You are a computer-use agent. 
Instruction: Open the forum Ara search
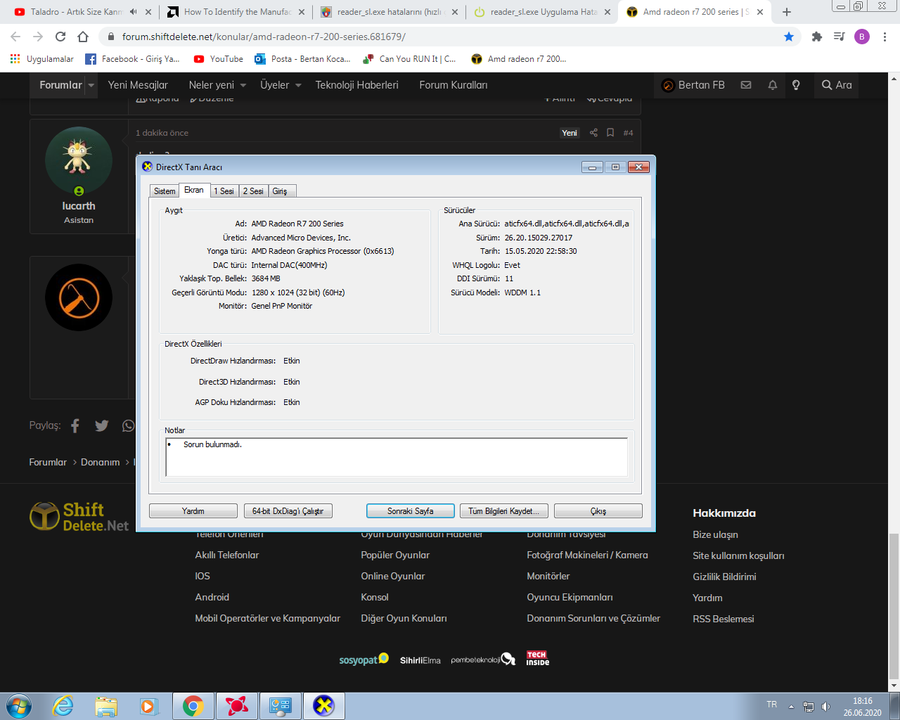[x=837, y=85]
